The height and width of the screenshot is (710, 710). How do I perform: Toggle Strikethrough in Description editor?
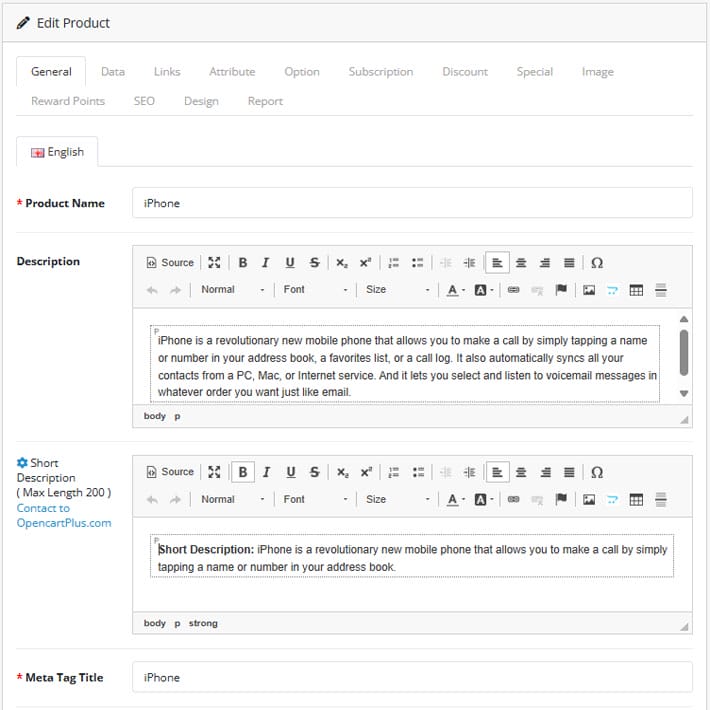(314, 263)
